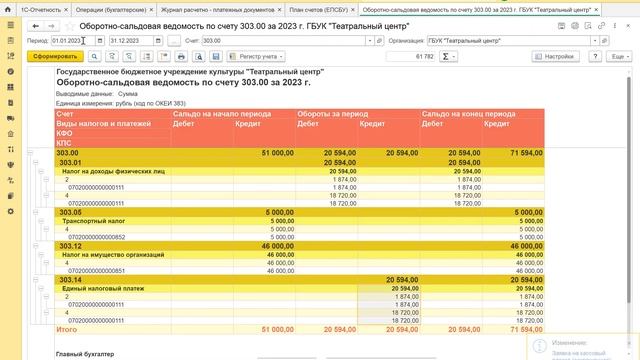This screenshot has height=360, width=640.
Task: Add report to favorites with star icon
Action: (x=70, y=26)
